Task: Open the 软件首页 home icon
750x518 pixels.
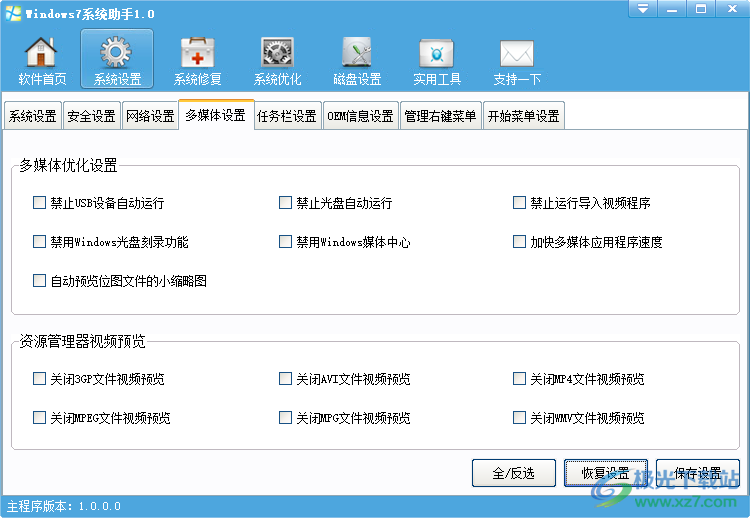Action: (41, 59)
